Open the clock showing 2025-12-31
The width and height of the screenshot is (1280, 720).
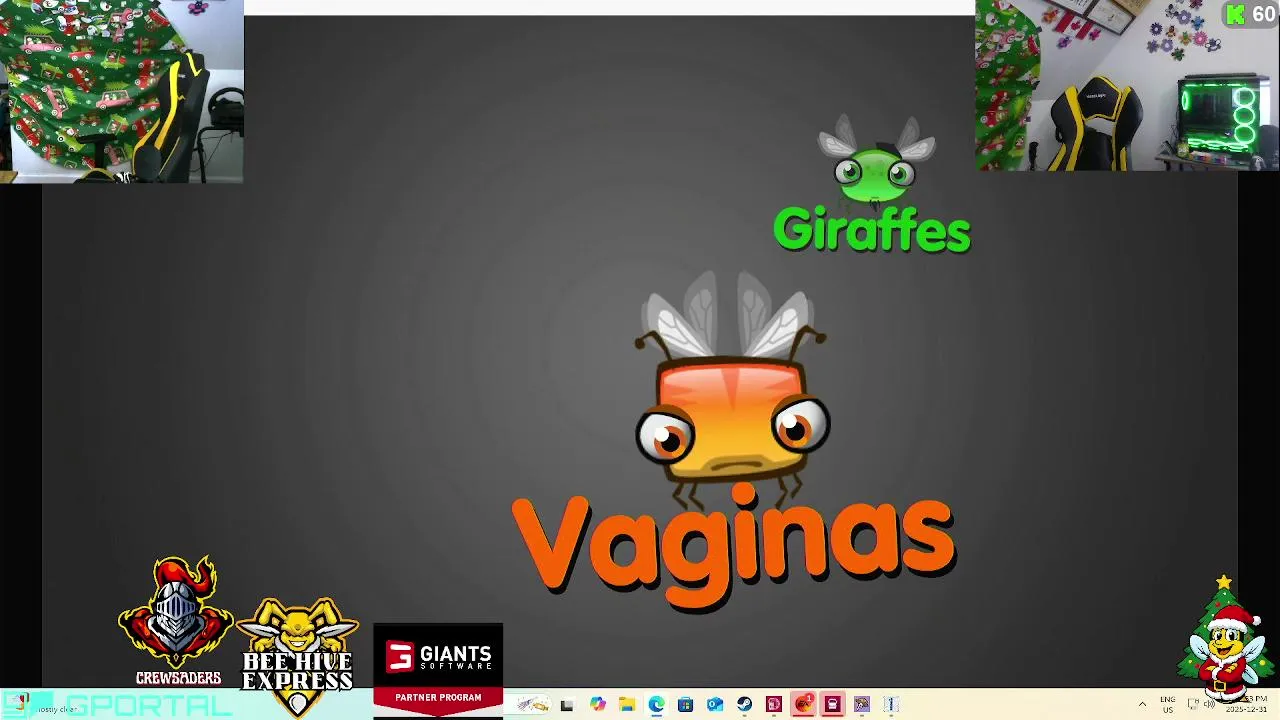[1246, 704]
